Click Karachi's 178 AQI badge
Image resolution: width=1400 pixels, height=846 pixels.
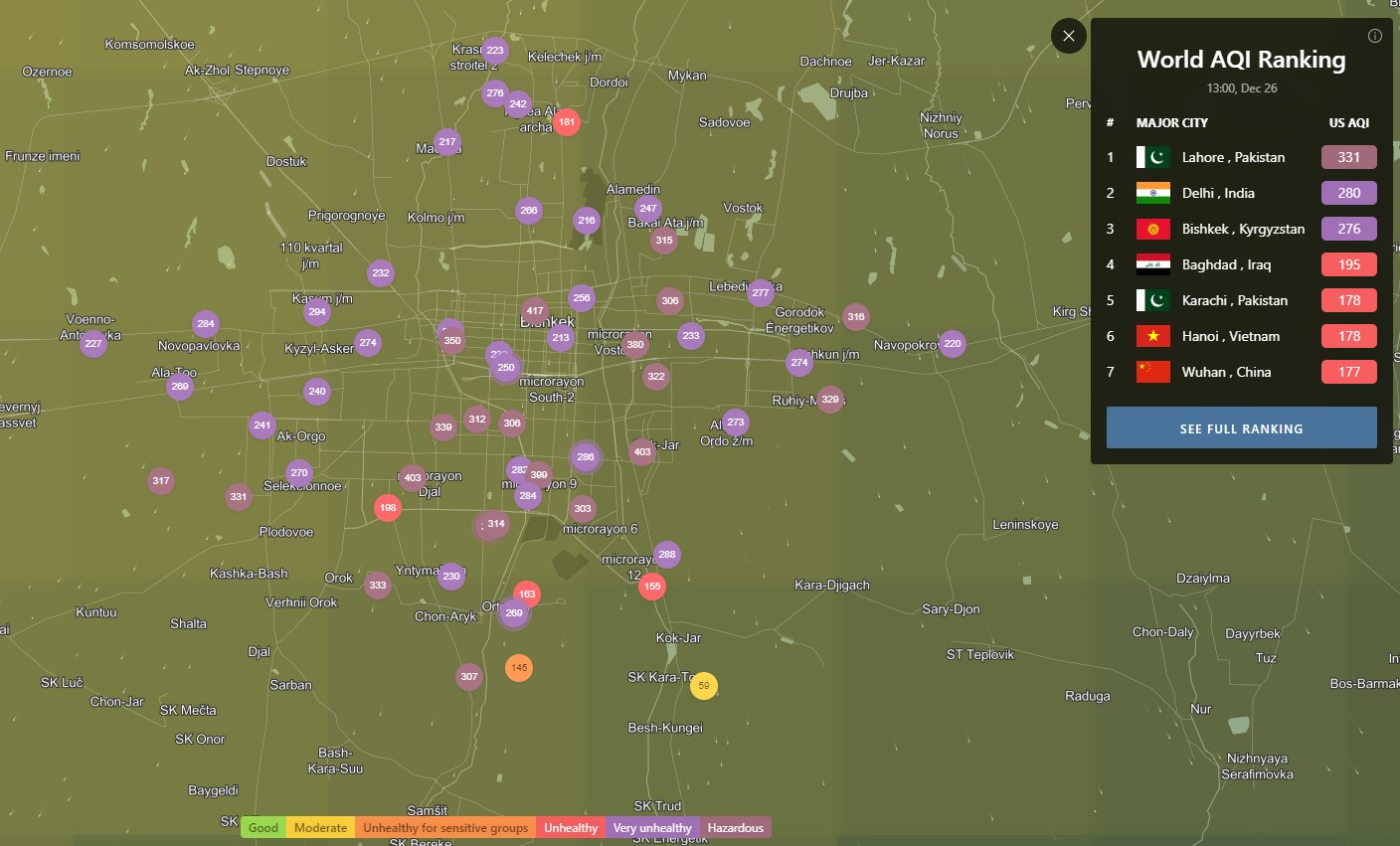(x=1348, y=300)
